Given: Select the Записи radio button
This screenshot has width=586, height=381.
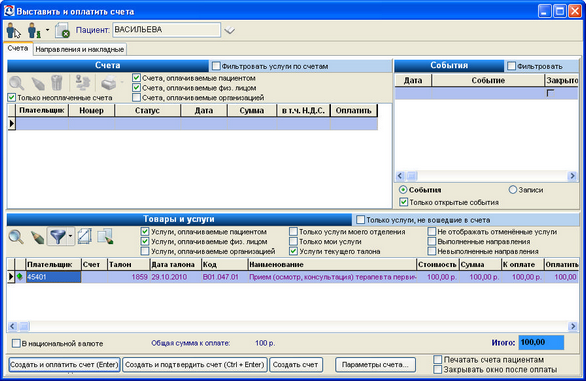Looking at the screenshot, I should (512, 190).
